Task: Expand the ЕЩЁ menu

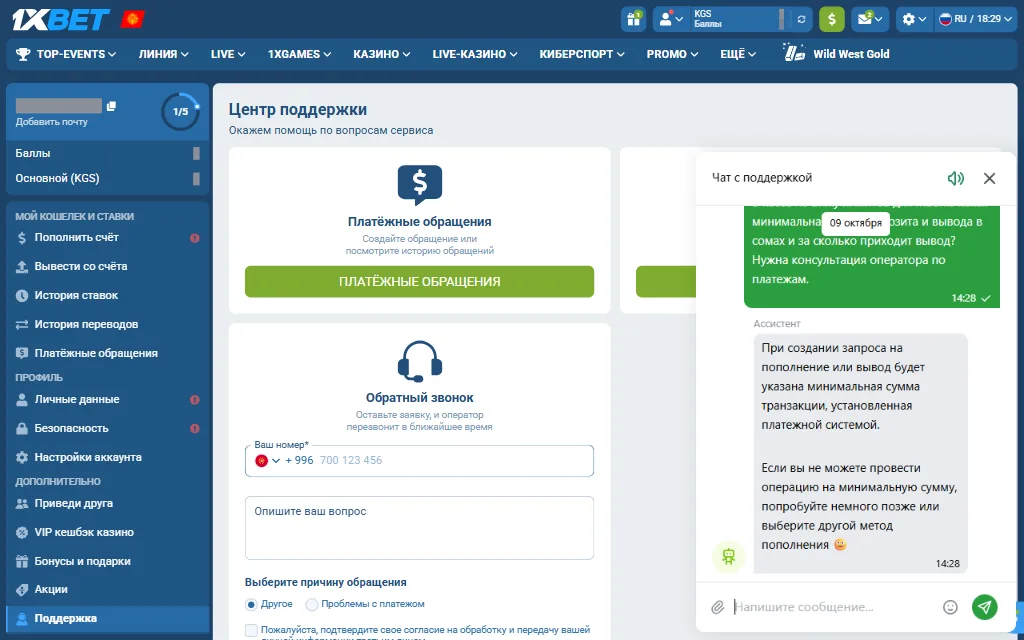Action: click(x=738, y=54)
